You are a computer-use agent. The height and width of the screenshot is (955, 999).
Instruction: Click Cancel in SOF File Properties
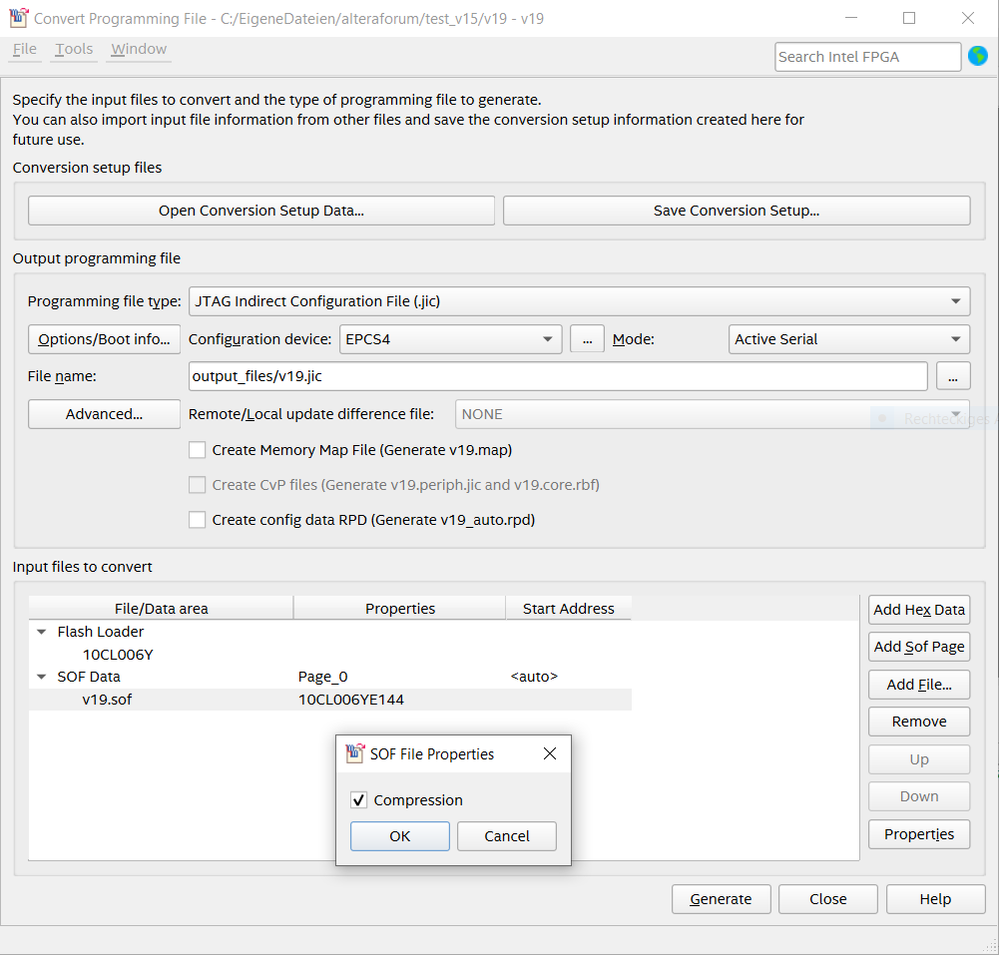pos(507,836)
